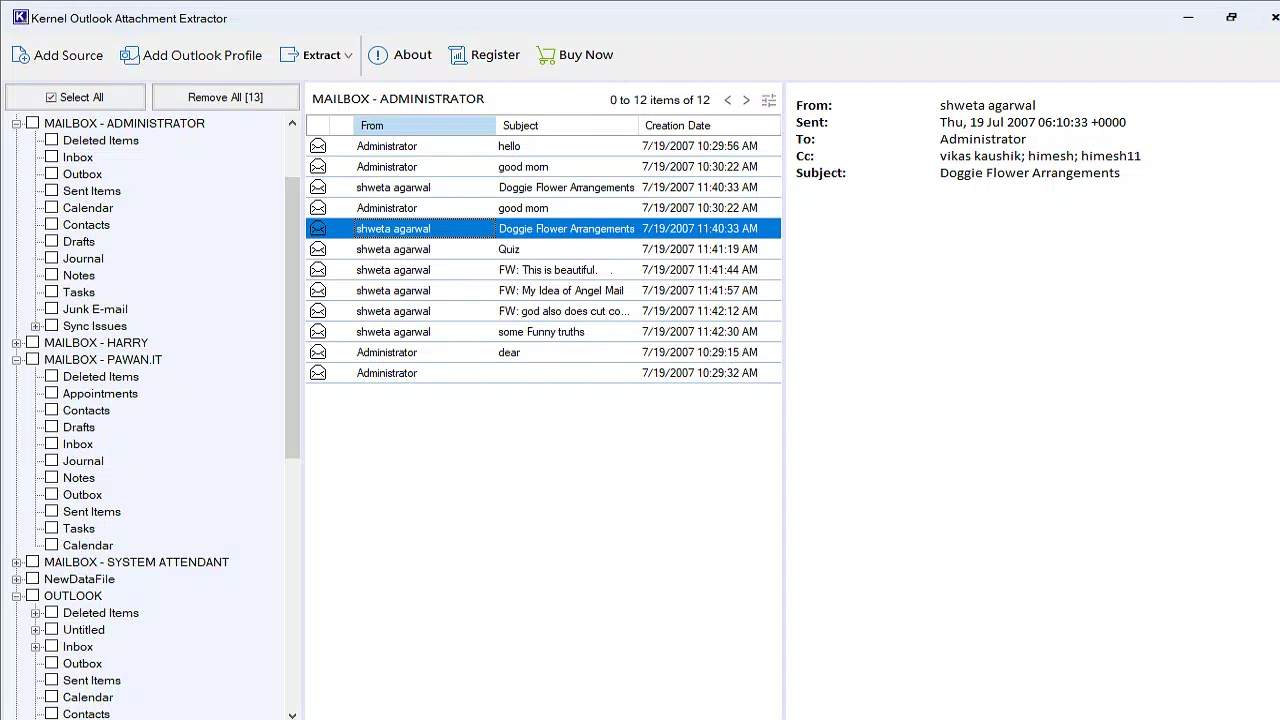Viewport: 1280px width, 720px height.
Task: Expand the MAILBOX - SYSTEM ATTENDANT node
Action: point(17,562)
